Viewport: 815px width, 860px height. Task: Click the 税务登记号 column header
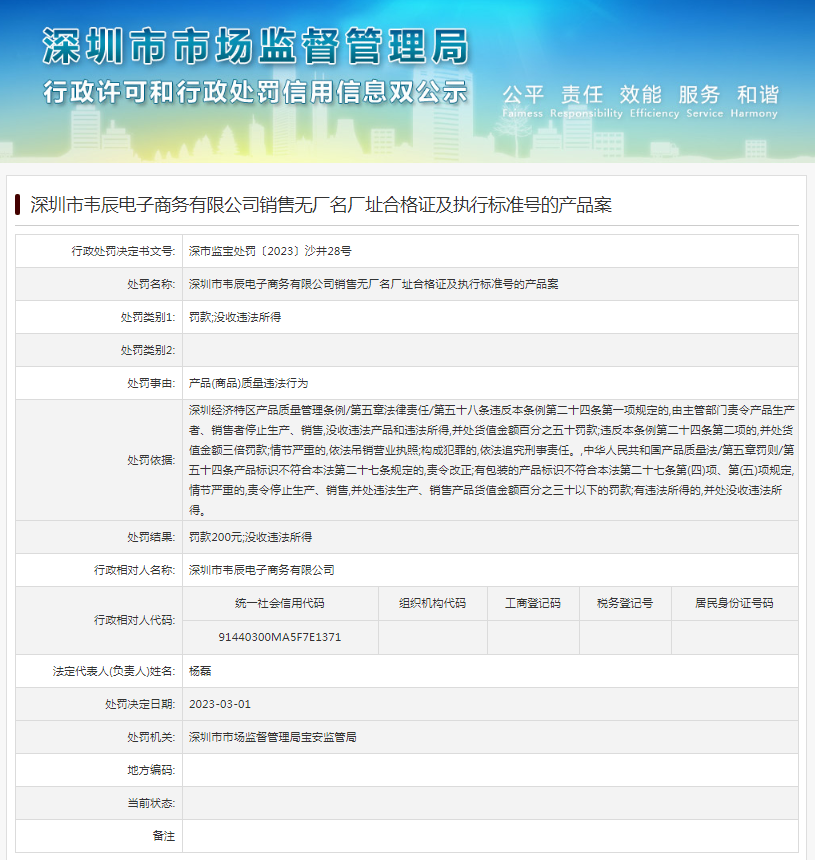pyautogui.click(x=624, y=603)
